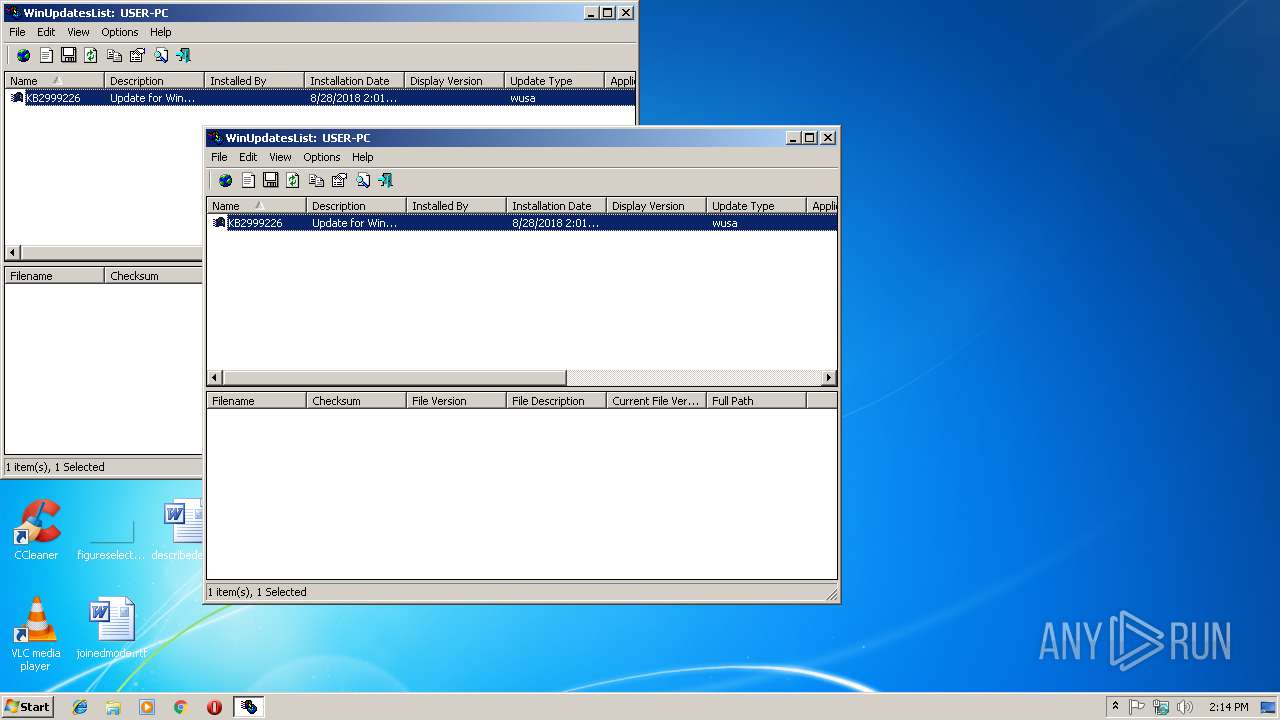Click WinUpdatesList taskbar button
Viewport: 1280px width, 720px height.
coord(249,707)
